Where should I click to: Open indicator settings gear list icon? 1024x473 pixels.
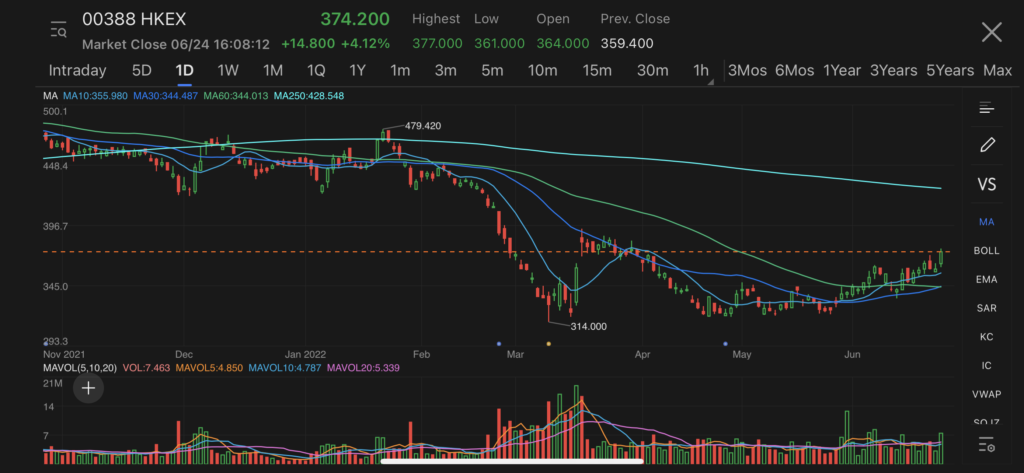(986, 446)
